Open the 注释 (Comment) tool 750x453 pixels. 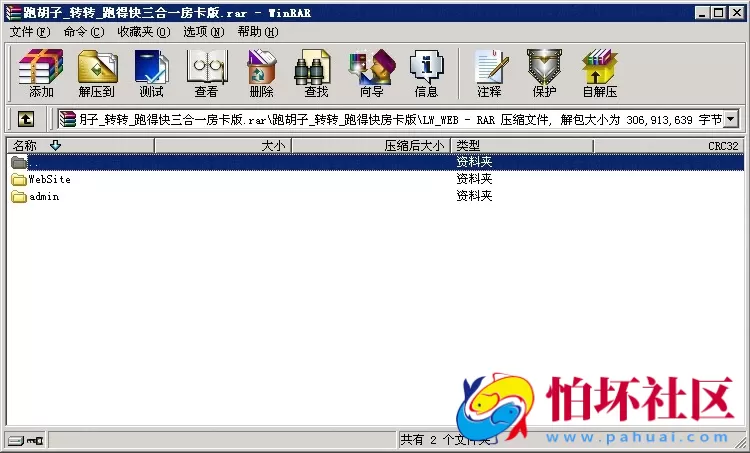490,73
